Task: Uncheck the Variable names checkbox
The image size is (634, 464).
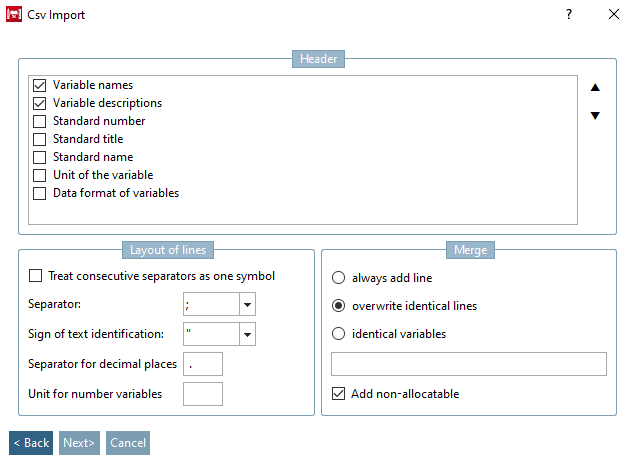Action: pyautogui.click(x=40, y=86)
